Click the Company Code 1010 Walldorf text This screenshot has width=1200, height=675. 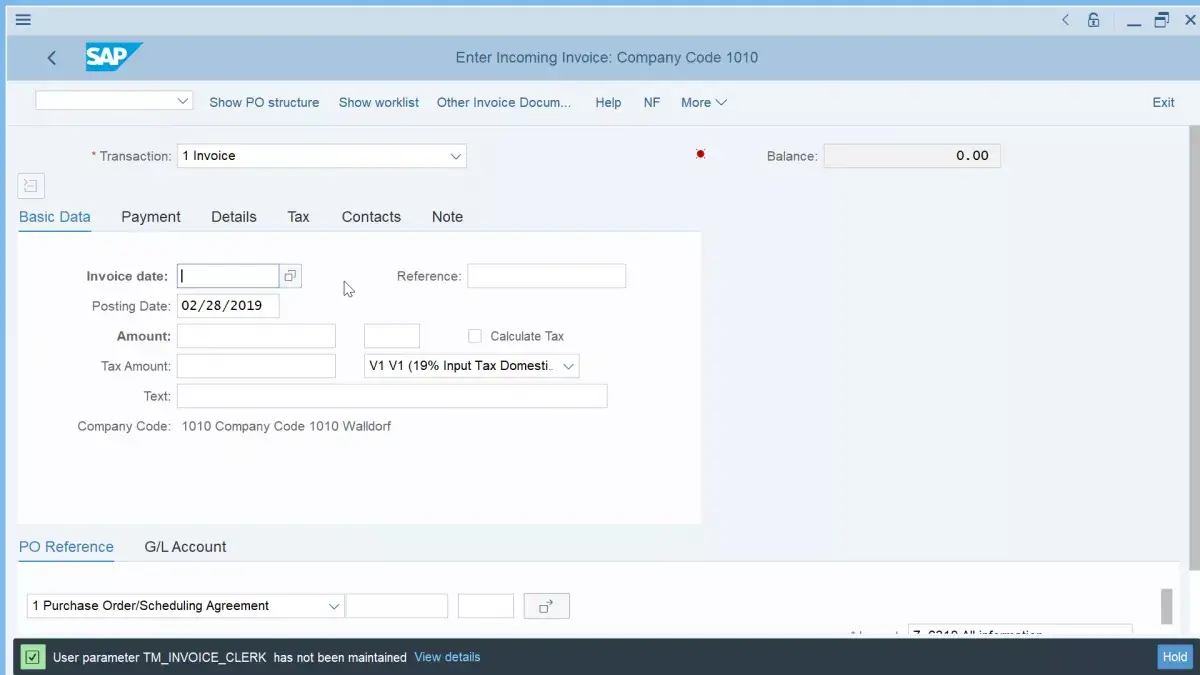coord(286,426)
